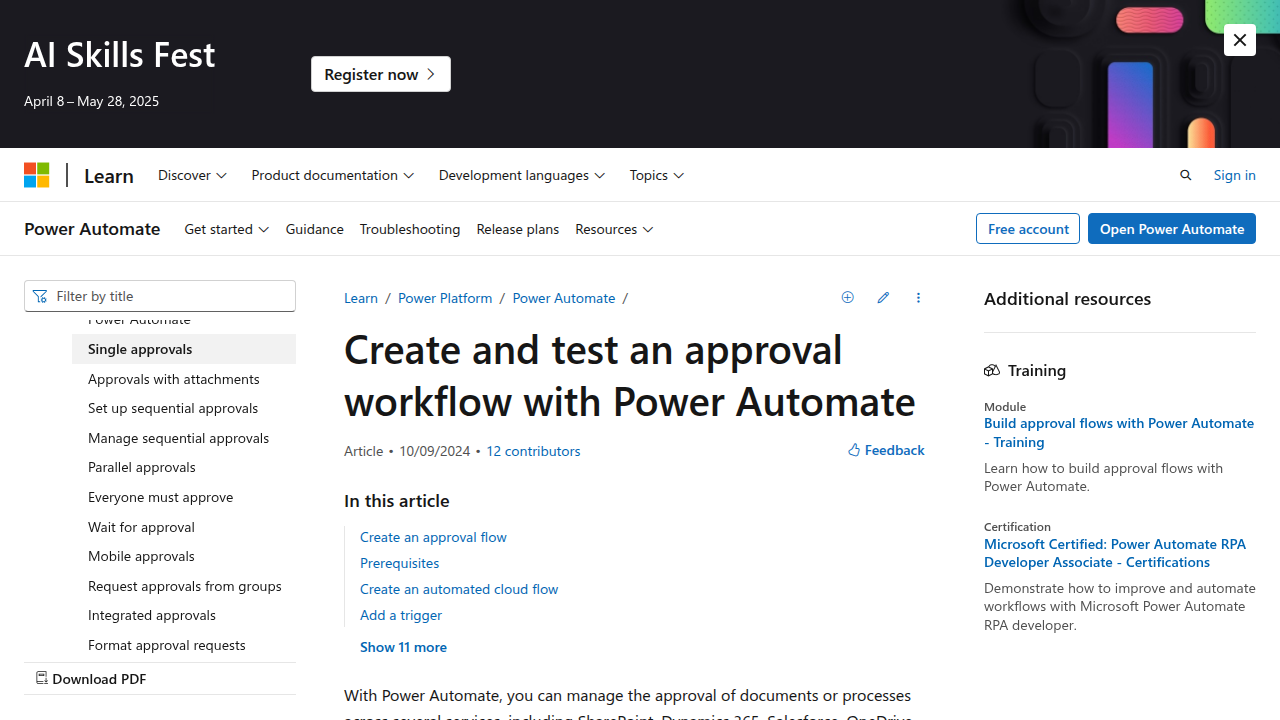Image resolution: width=1280 pixels, height=720 pixels.
Task: Jump to Prerequisites section
Action: (399, 563)
